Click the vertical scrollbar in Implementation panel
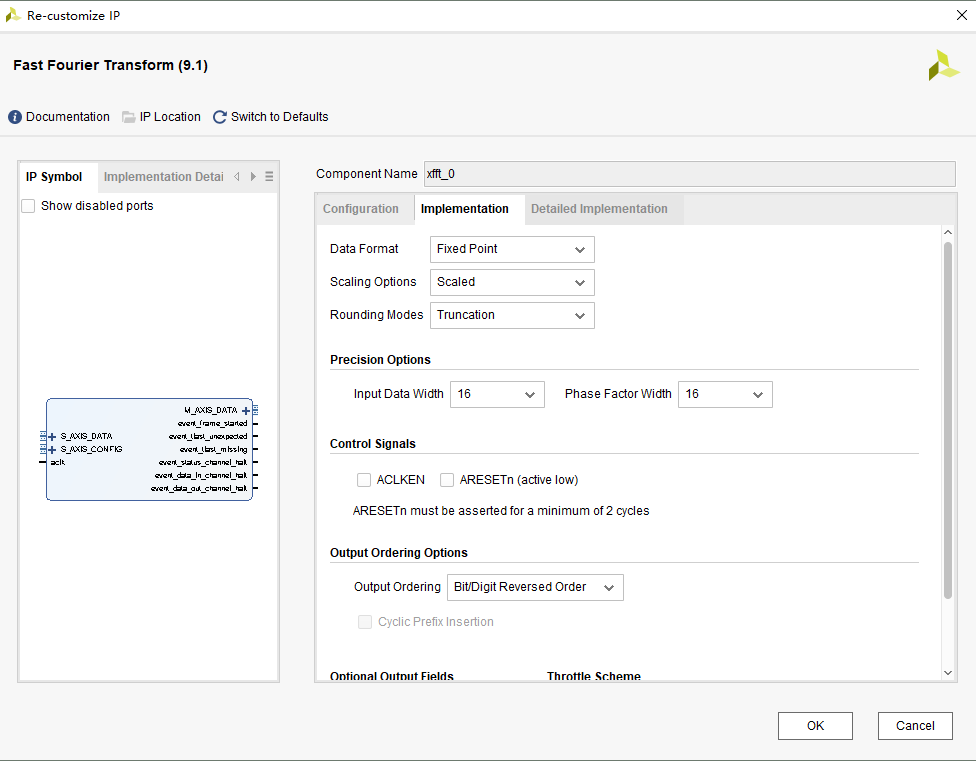This screenshot has width=976, height=761. 948,420
